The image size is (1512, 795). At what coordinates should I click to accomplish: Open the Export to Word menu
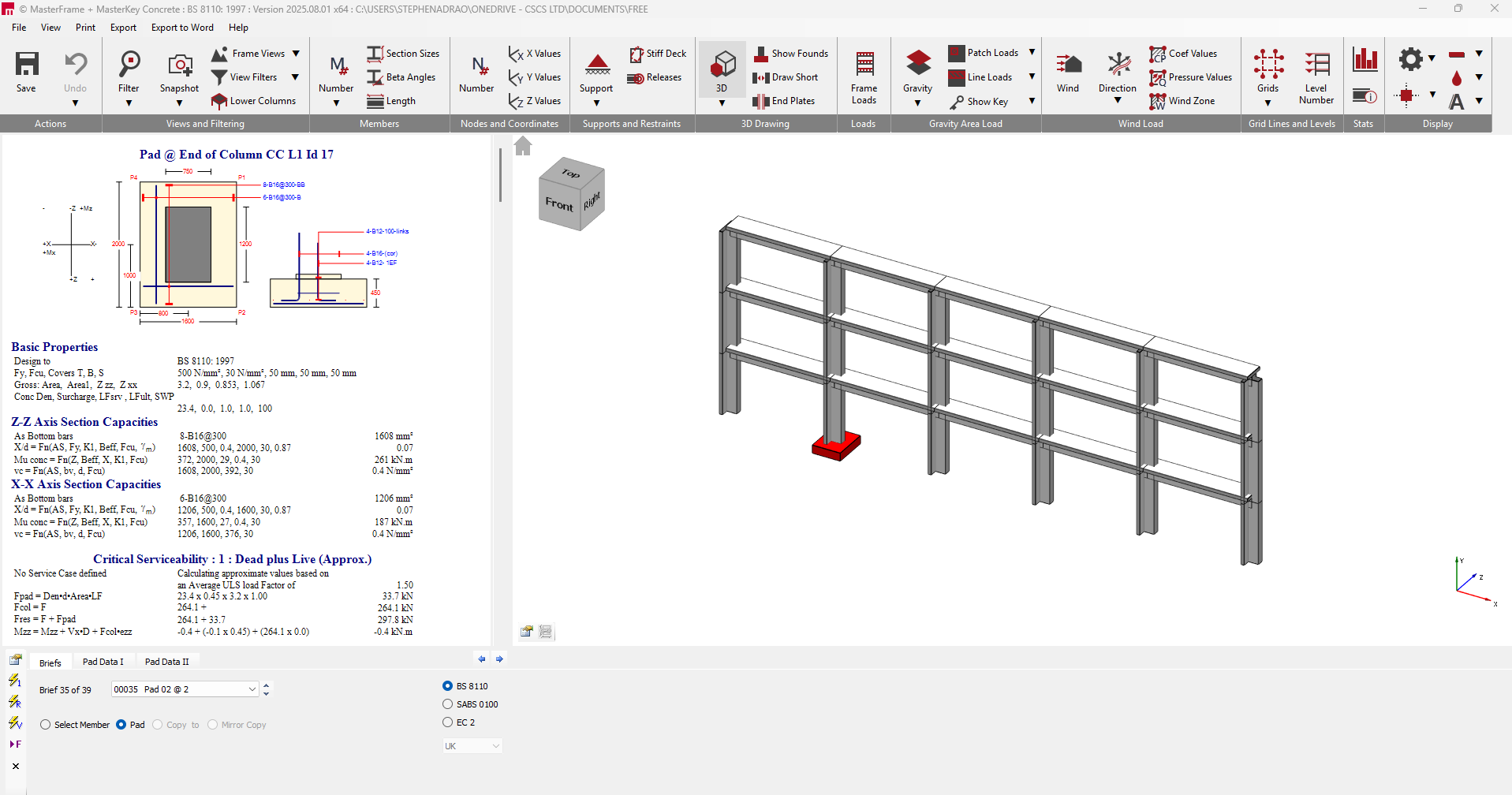(182, 28)
